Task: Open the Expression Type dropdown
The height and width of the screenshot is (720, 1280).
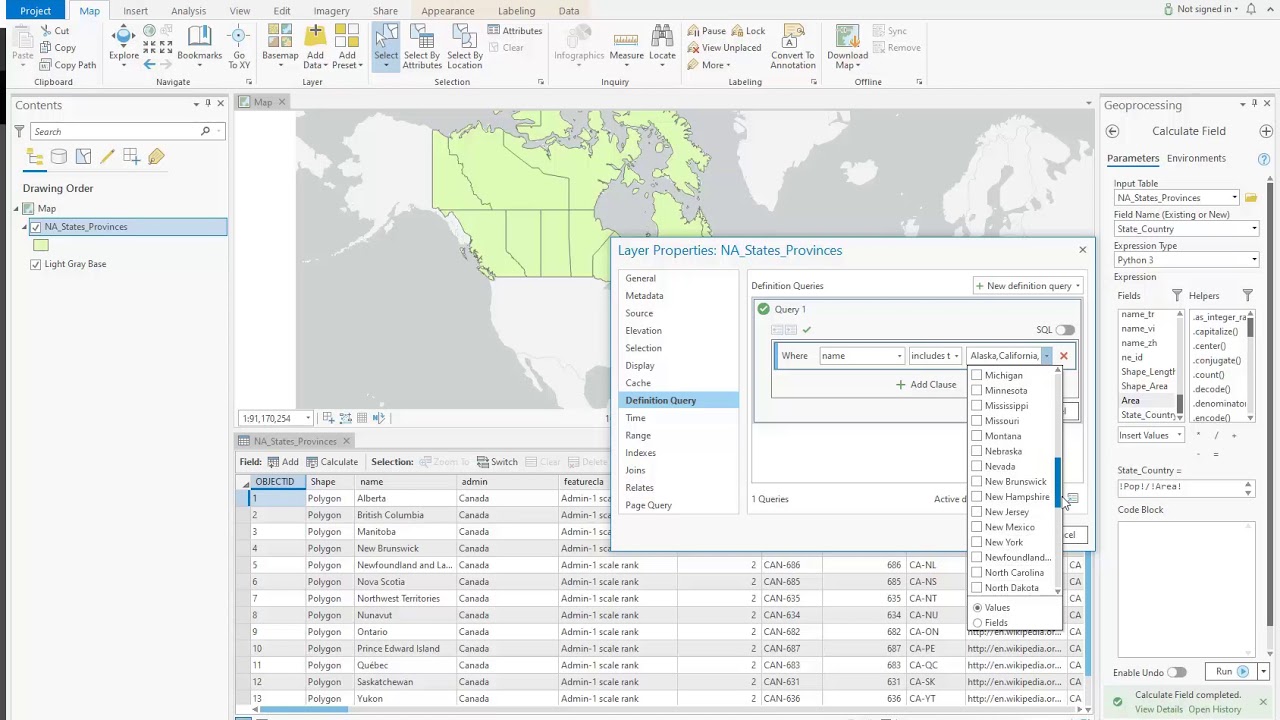Action: (1254, 260)
